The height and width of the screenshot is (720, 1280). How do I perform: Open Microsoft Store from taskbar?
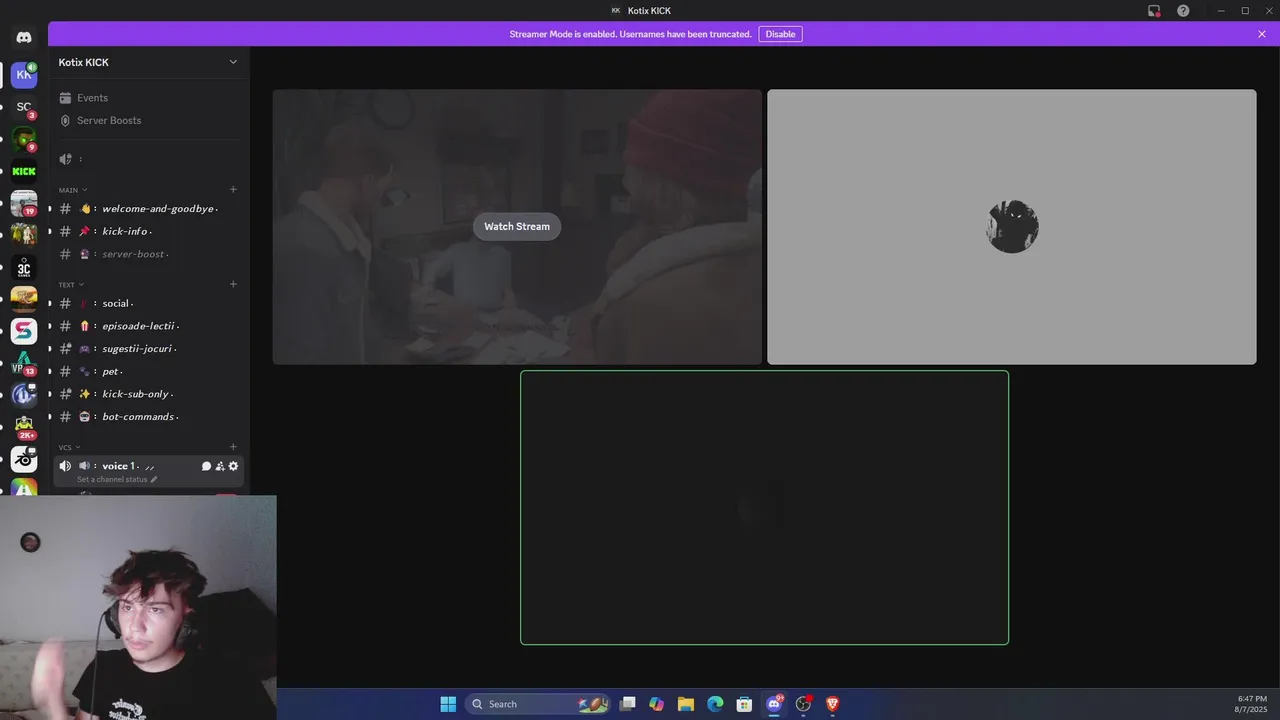point(744,704)
